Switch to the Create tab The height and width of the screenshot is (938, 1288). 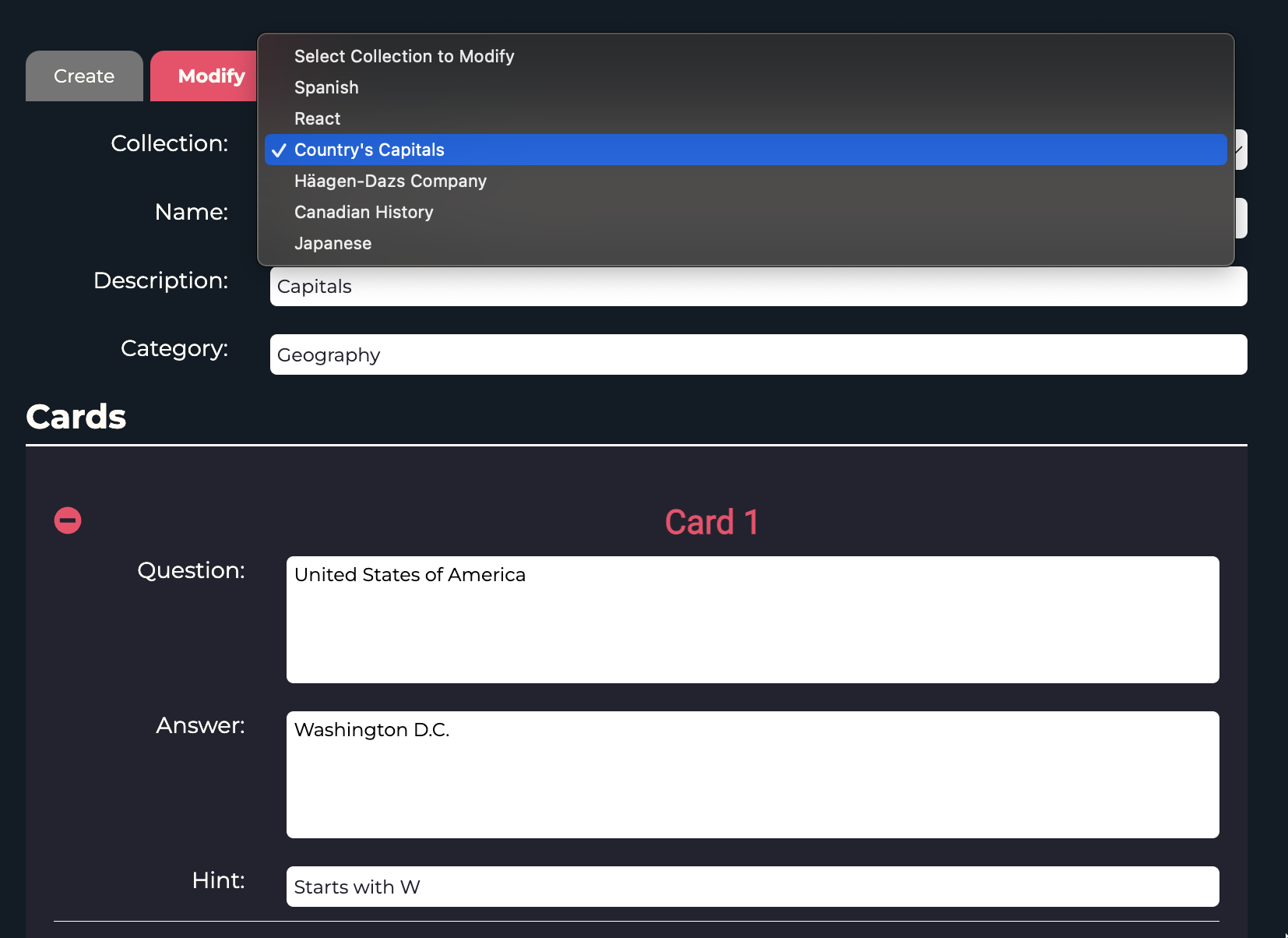pos(83,76)
